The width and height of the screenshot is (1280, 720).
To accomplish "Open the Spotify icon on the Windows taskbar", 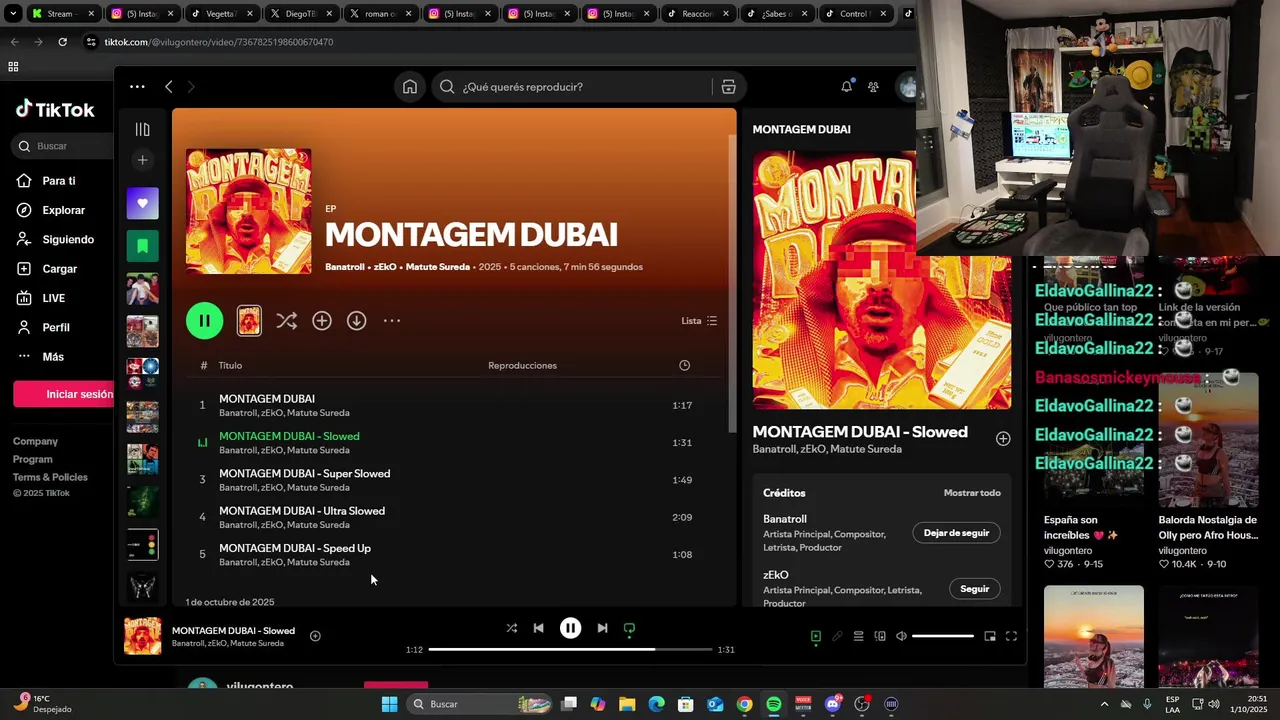I will pos(774,704).
